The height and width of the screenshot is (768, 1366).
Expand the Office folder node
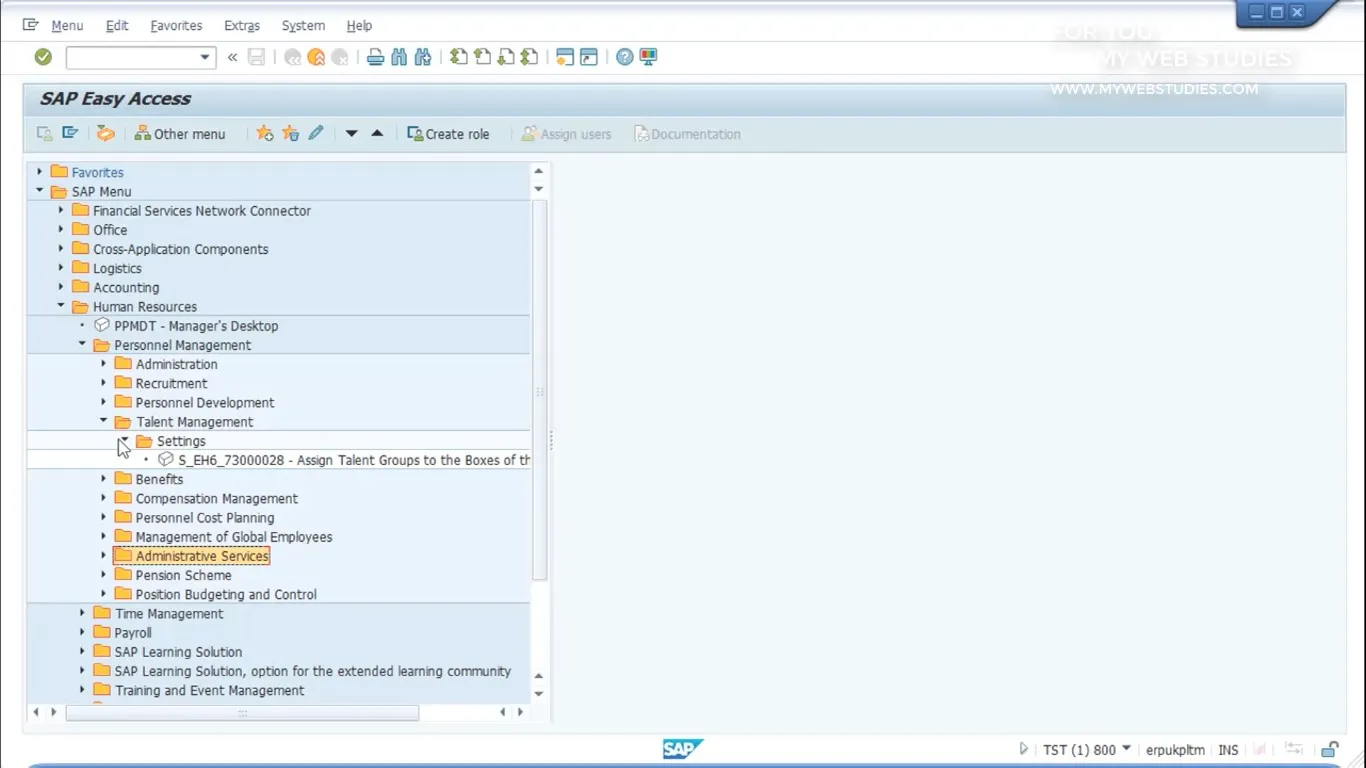(x=61, y=229)
